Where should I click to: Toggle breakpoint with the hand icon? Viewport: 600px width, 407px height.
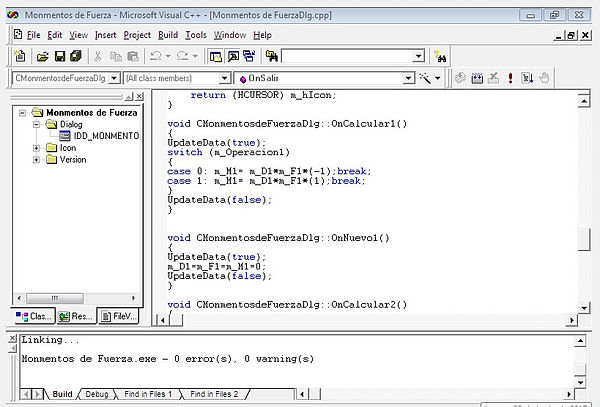(x=544, y=78)
